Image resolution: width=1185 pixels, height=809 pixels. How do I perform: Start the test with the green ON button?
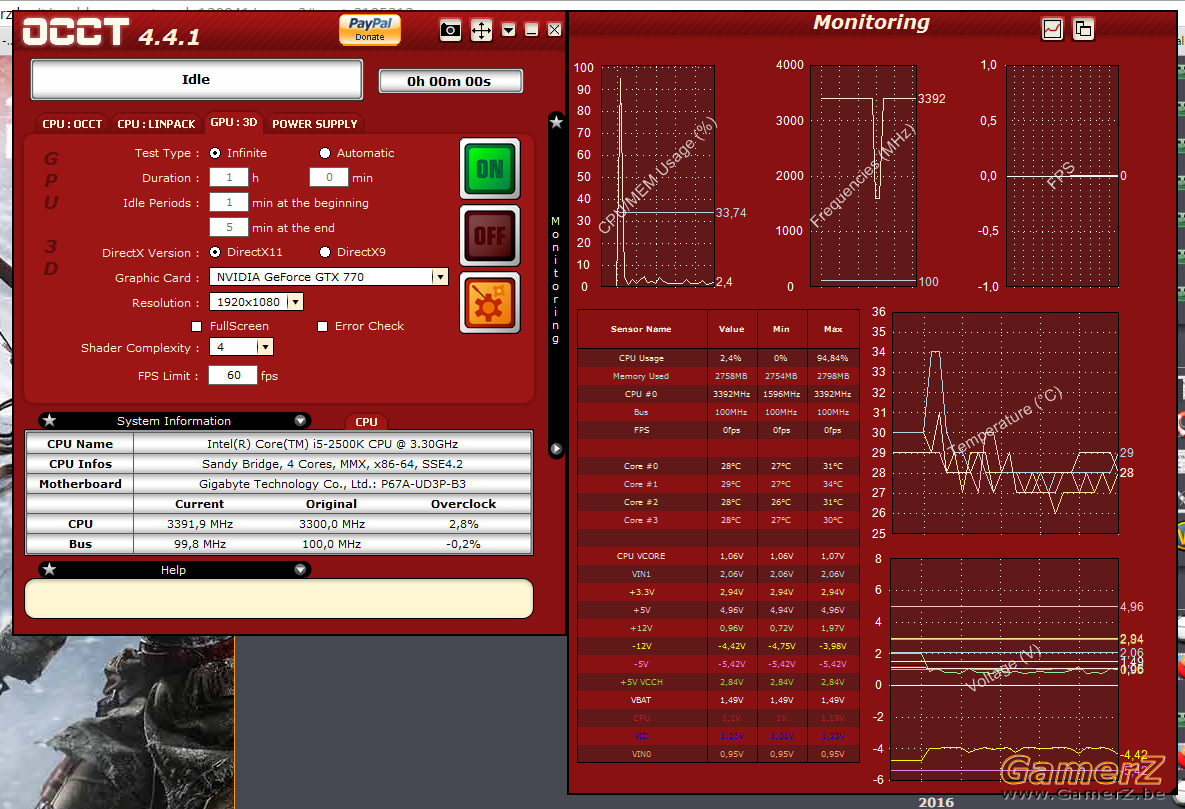pos(490,169)
